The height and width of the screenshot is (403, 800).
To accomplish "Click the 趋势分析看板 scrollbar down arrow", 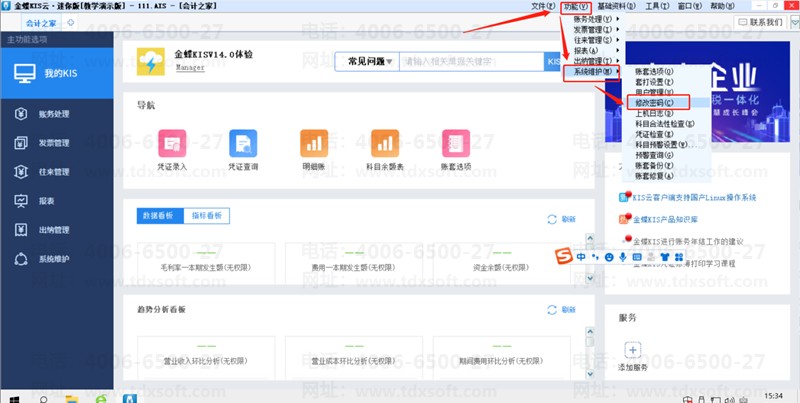I will 590,374.
